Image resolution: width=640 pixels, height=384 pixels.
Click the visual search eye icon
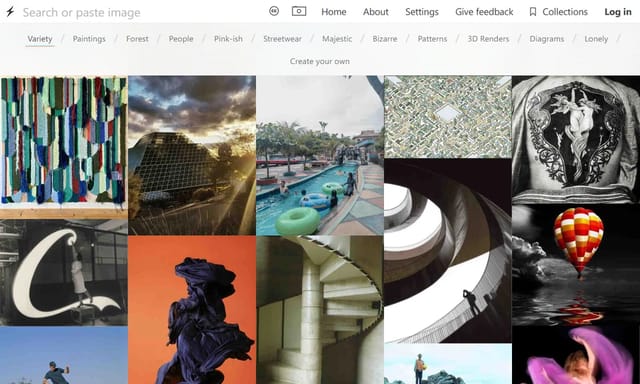274,11
